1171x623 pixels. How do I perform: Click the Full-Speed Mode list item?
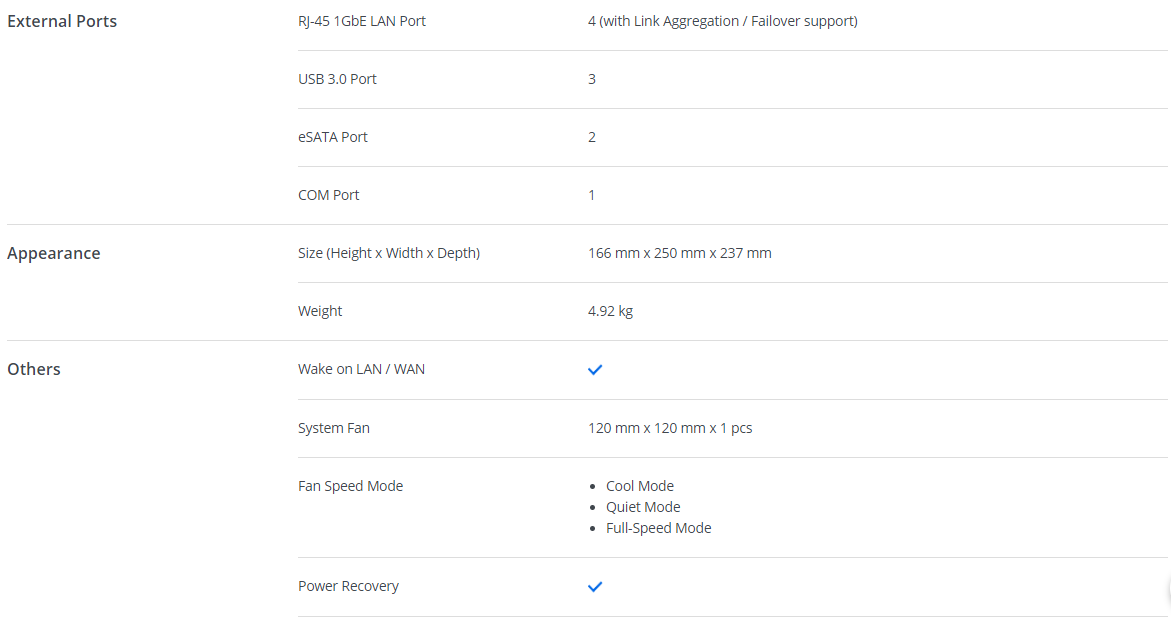tap(659, 528)
